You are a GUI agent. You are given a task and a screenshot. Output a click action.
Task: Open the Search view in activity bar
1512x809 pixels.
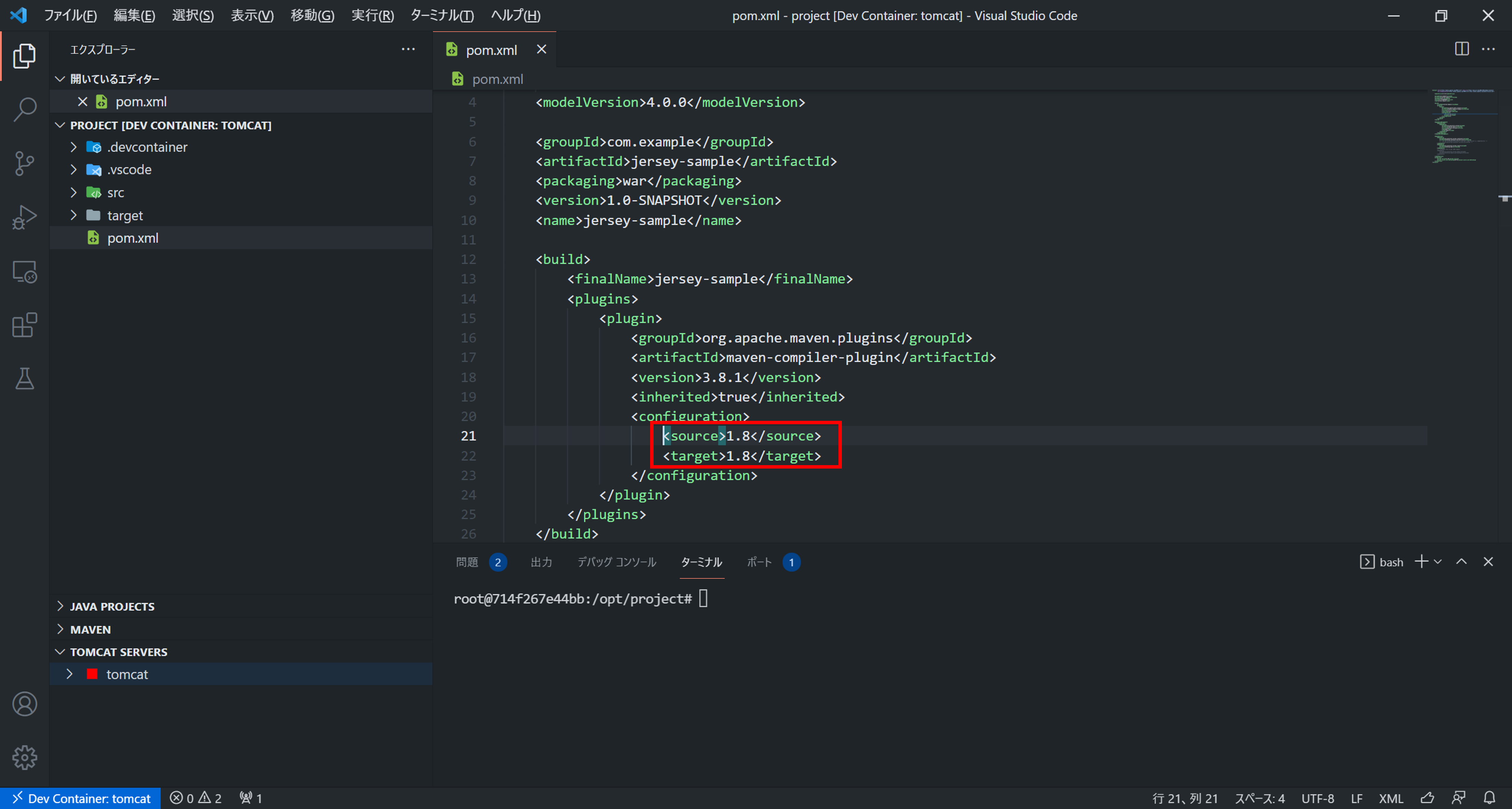[x=25, y=110]
